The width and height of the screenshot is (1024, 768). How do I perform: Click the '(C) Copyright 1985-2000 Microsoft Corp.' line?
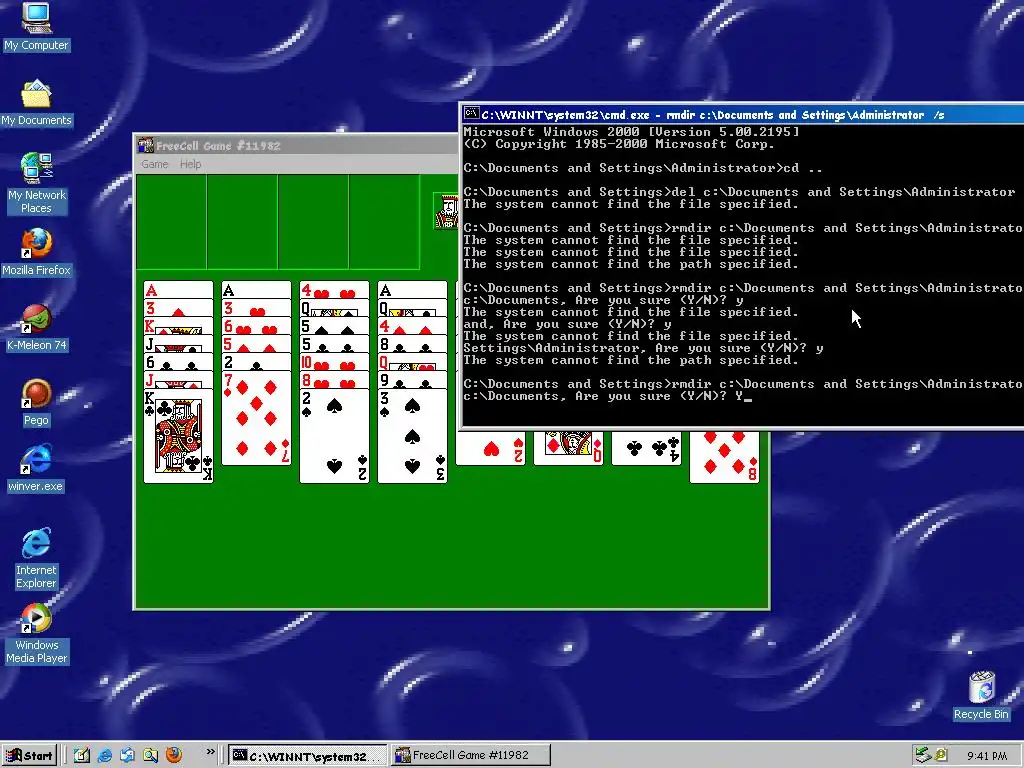pyautogui.click(x=618, y=144)
